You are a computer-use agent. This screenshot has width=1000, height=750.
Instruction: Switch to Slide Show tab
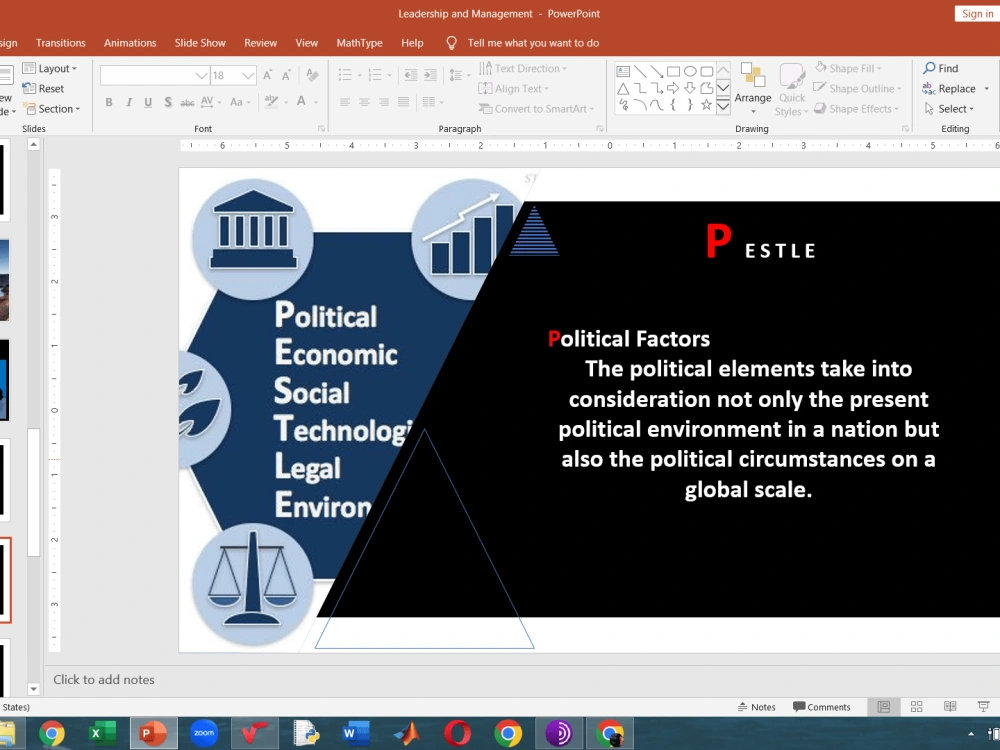point(200,43)
